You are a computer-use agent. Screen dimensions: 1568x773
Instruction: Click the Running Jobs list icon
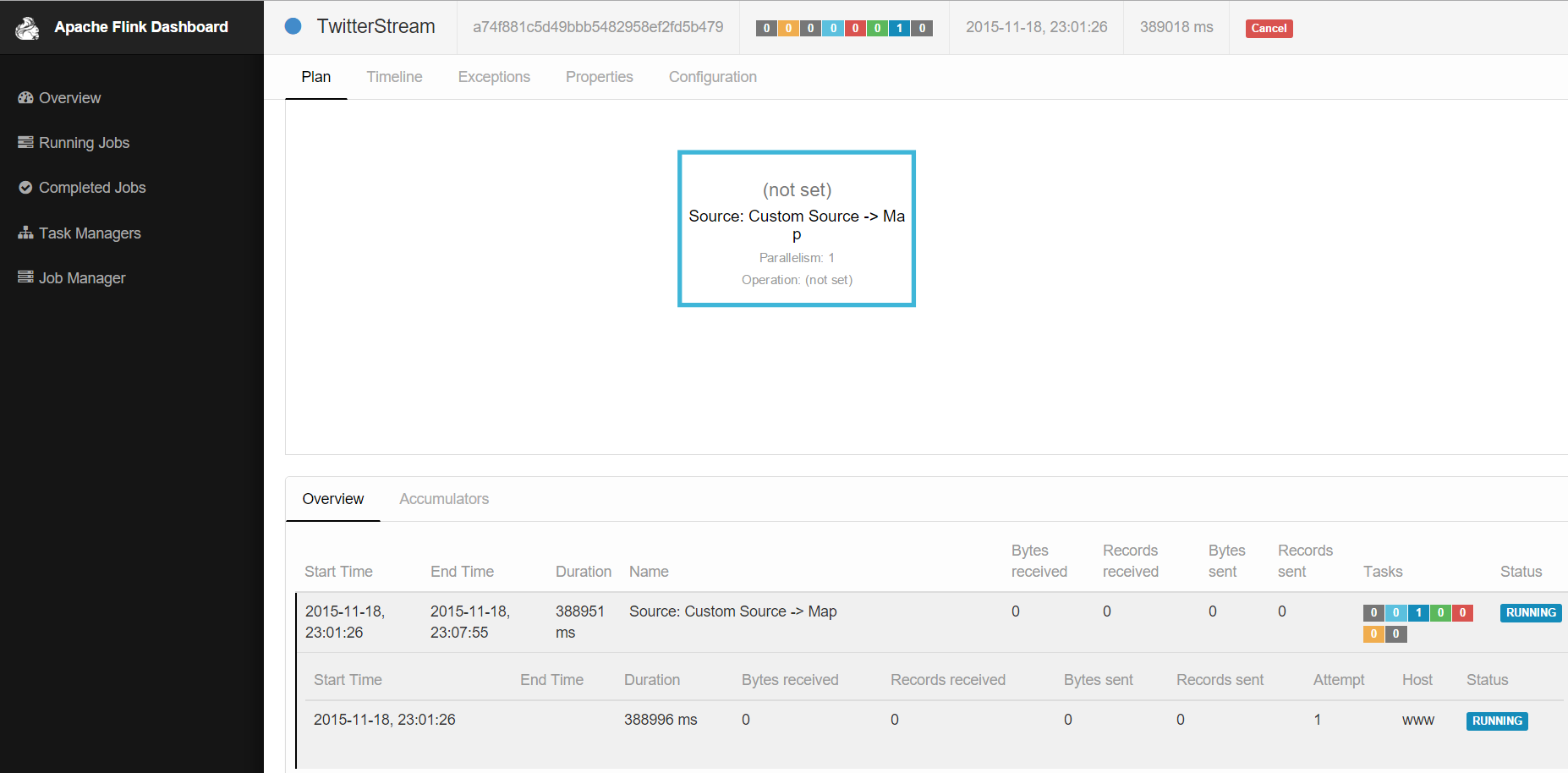coord(25,143)
